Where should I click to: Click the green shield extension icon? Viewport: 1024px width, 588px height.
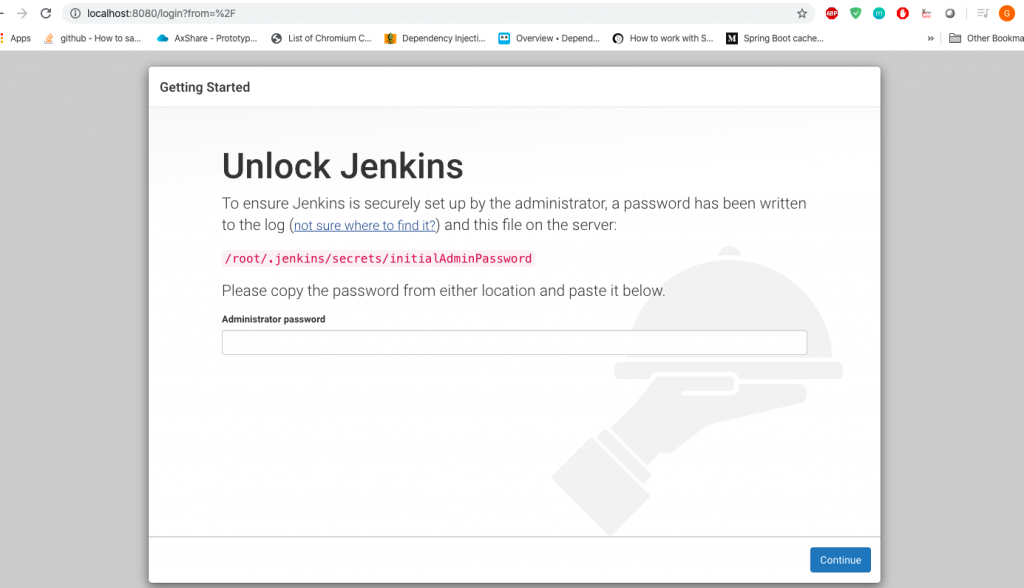856,13
